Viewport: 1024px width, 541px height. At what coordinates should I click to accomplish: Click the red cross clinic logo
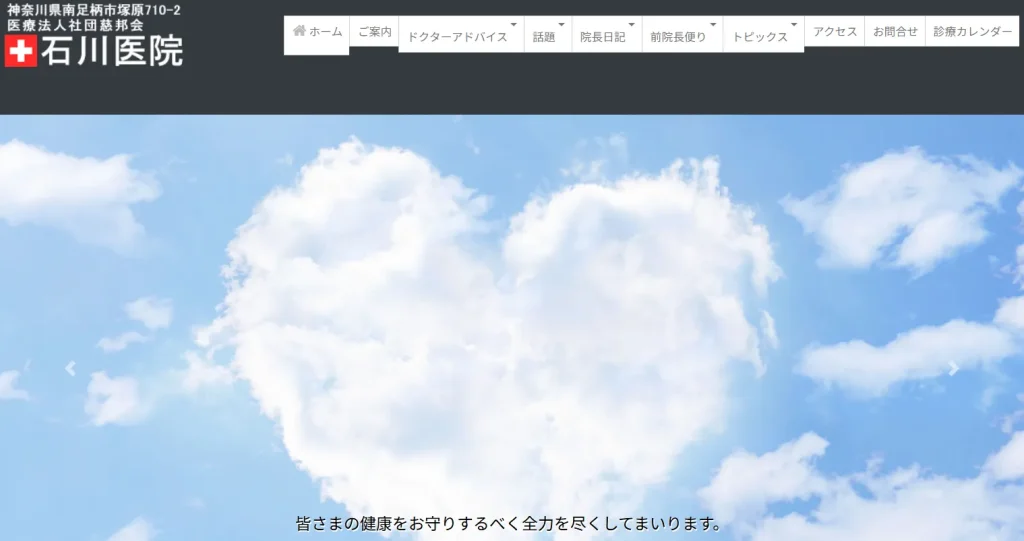coord(21,52)
